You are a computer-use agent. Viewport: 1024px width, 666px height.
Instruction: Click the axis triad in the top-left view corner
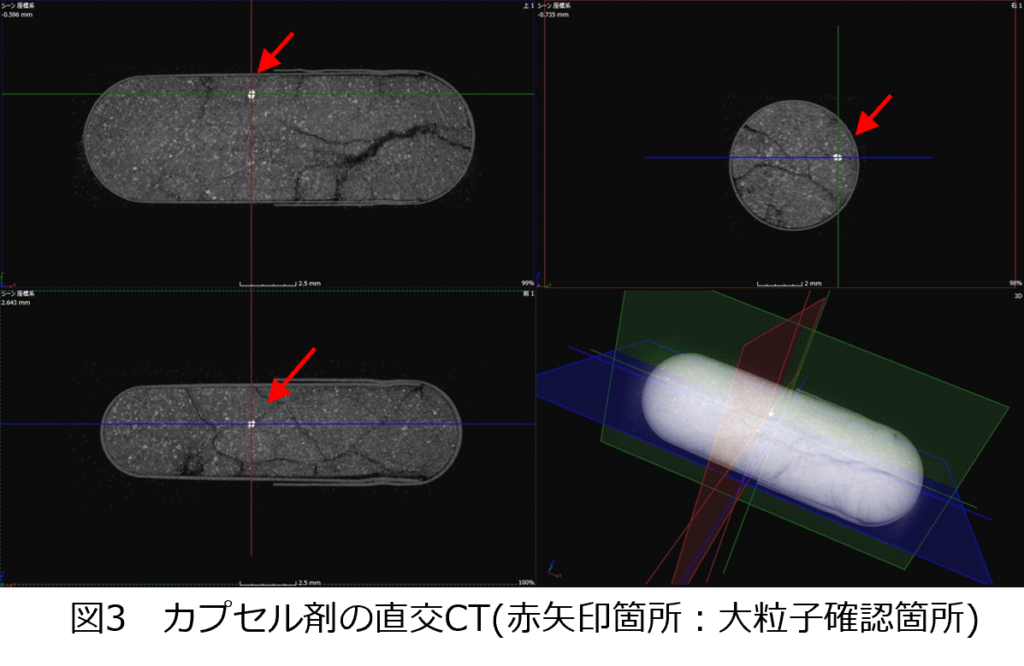4,277
